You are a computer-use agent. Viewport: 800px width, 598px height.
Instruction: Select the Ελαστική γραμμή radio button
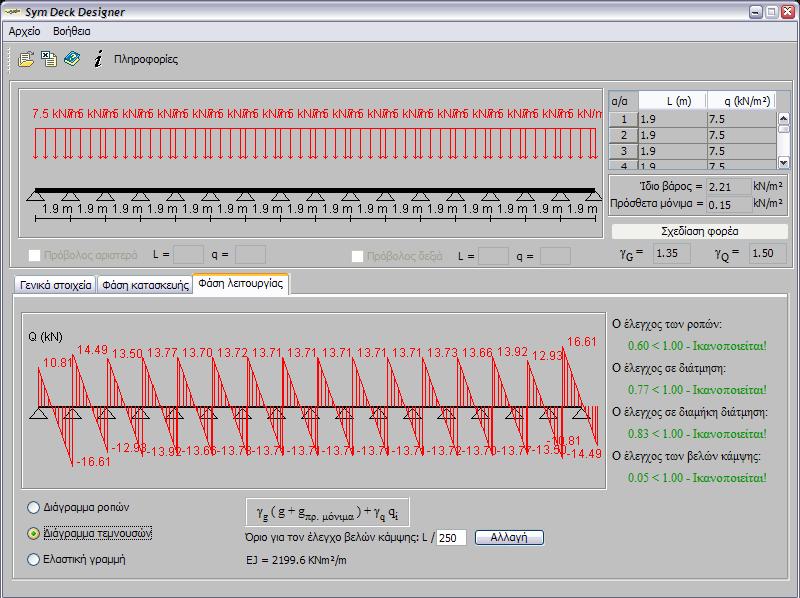tap(33, 559)
